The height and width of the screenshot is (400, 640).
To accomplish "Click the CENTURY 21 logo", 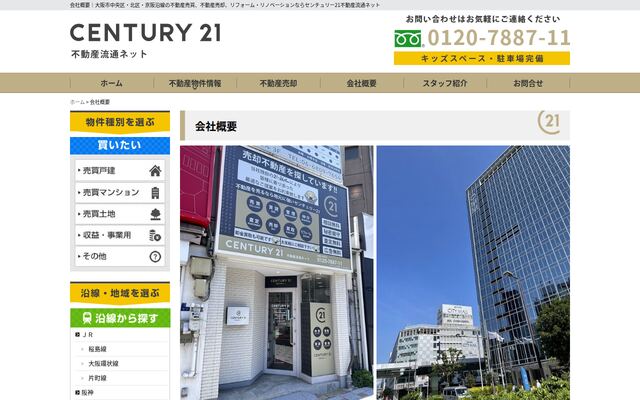I will (x=145, y=33).
